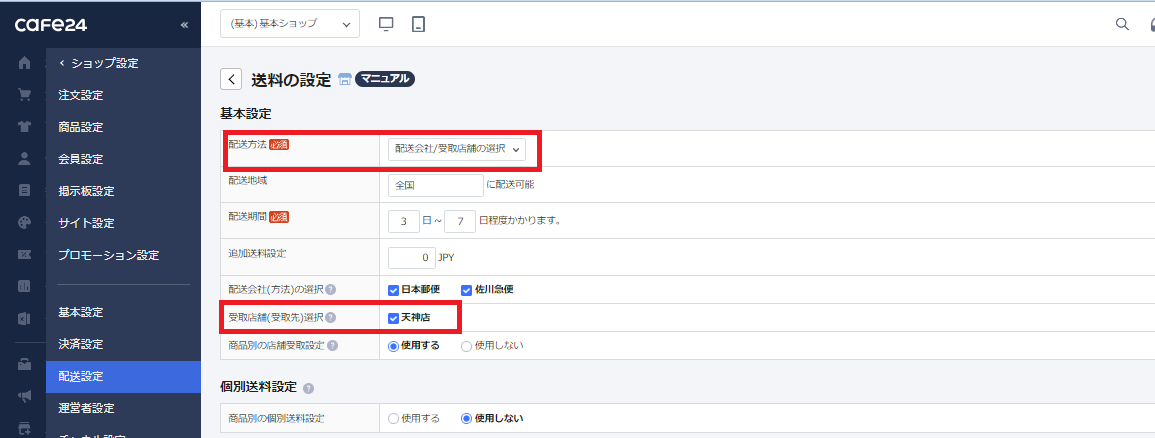Uncheck the 天神店 pickup store checkbox
The image size is (1155, 438).
pyautogui.click(x=393, y=318)
